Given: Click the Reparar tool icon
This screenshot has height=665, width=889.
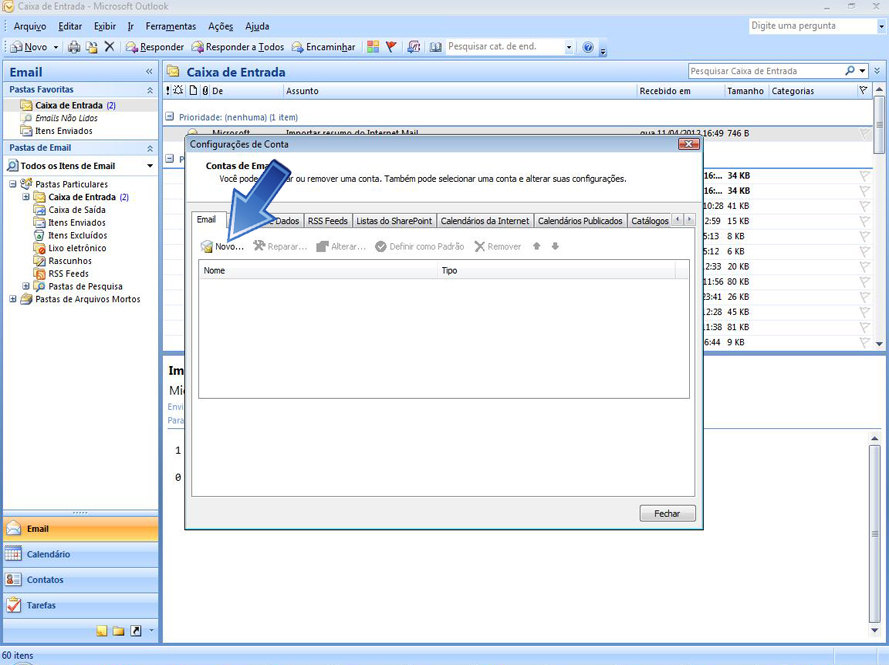Looking at the screenshot, I should click(x=259, y=246).
